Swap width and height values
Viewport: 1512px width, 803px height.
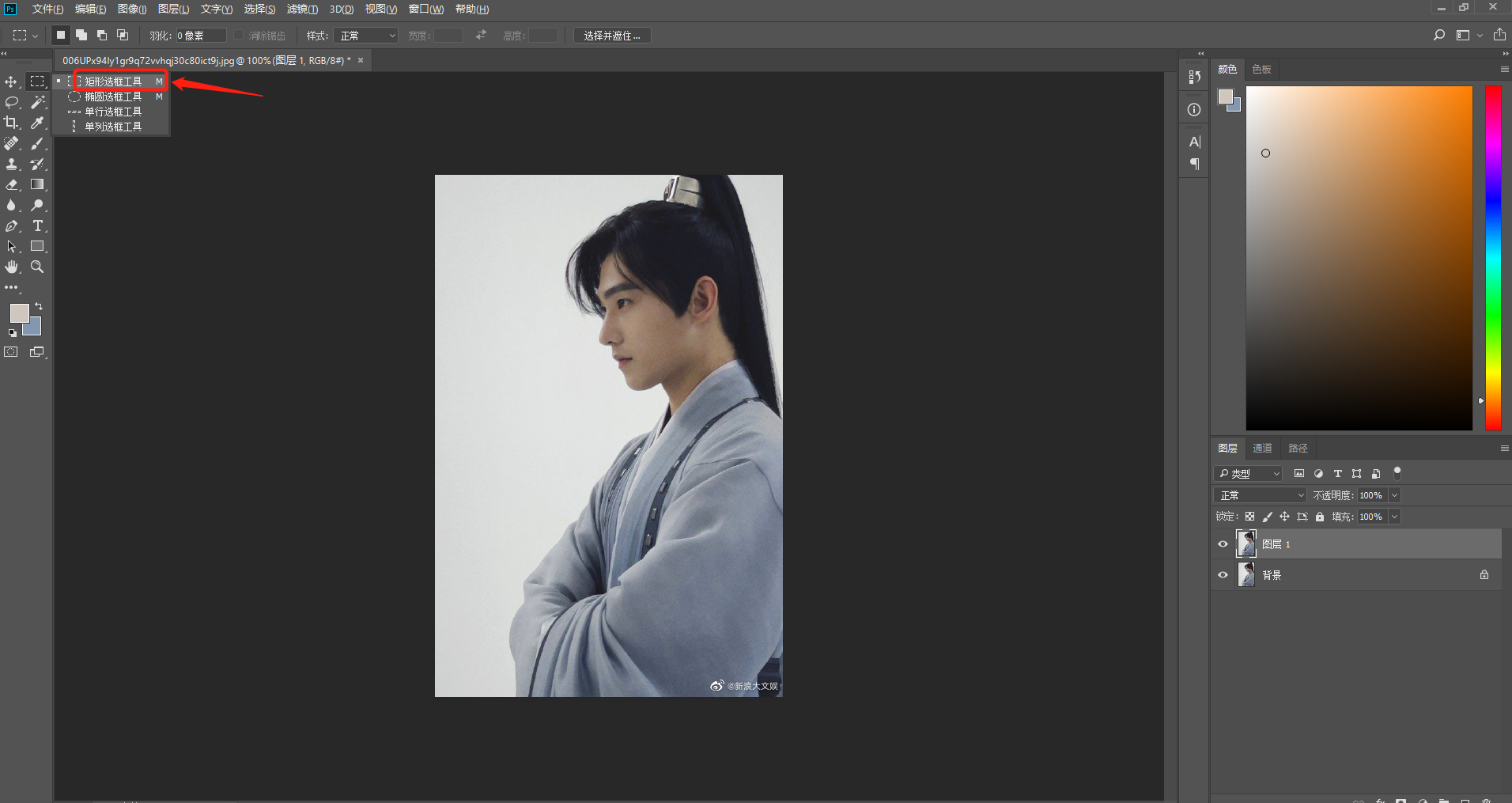tap(481, 35)
